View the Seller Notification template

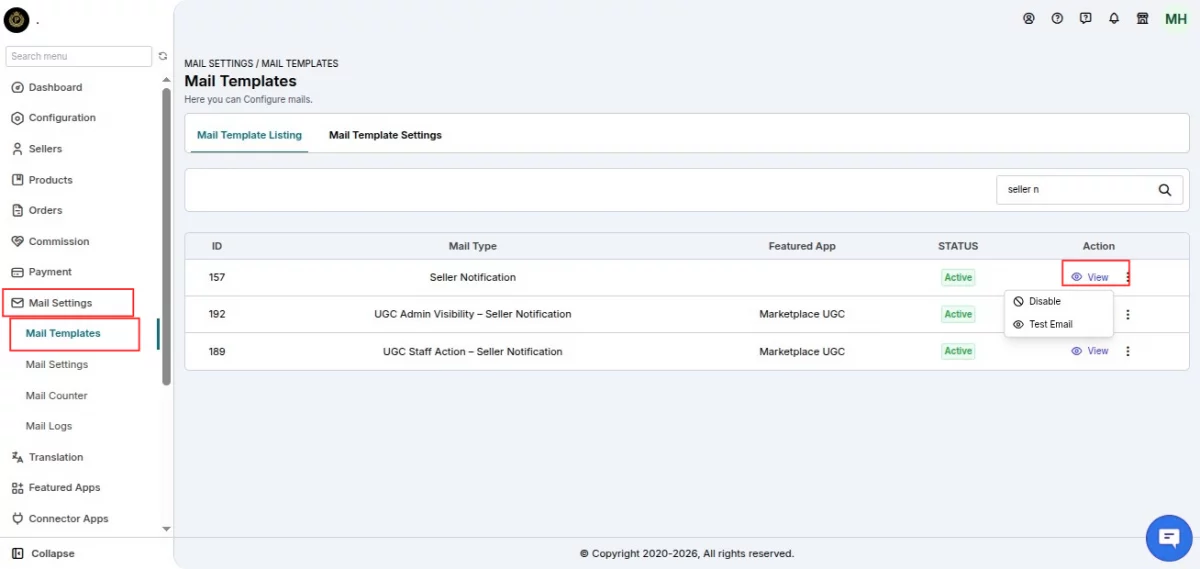[1090, 277]
